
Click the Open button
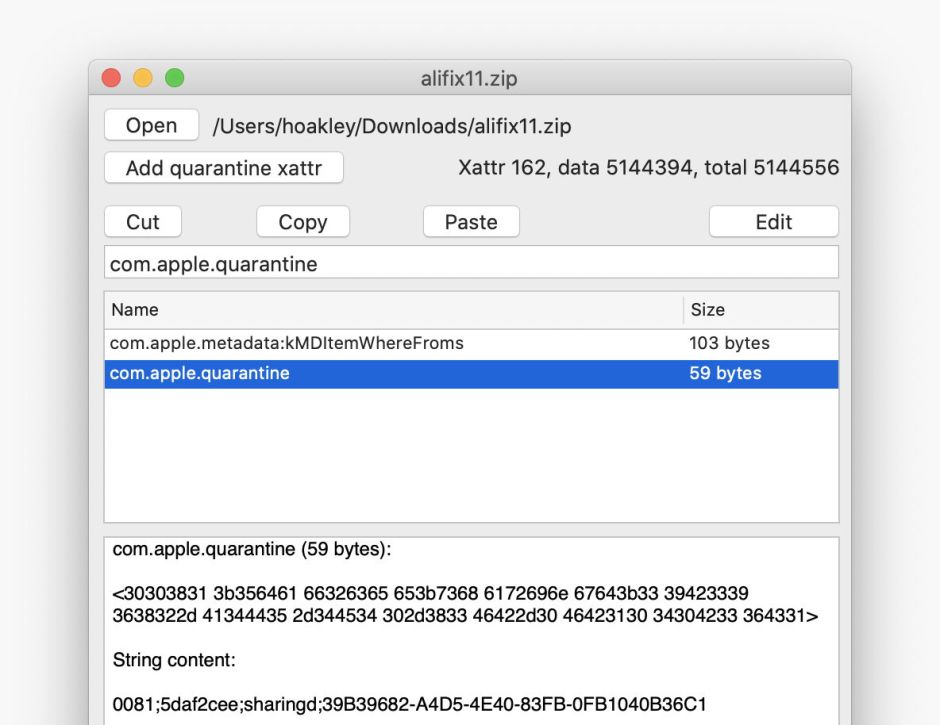(x=151, y=126)
